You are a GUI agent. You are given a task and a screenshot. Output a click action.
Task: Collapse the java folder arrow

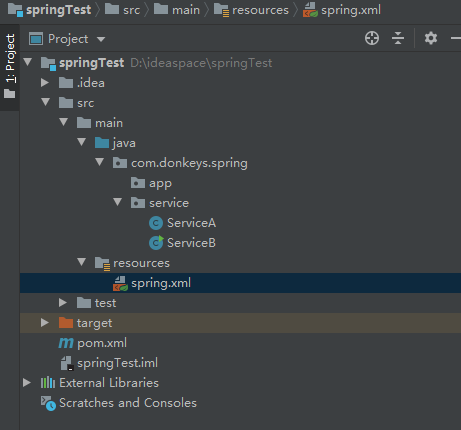[82, 142]
